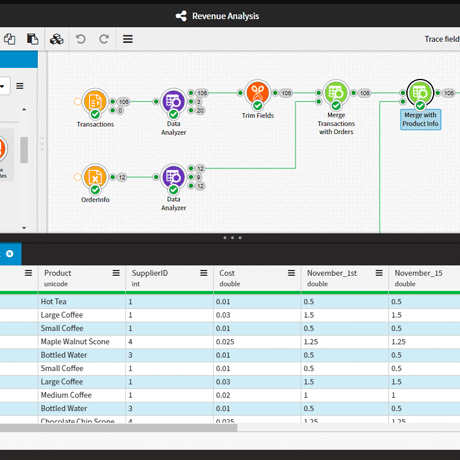Click the 106 output badge of Trim Fields

coord(286,93)
